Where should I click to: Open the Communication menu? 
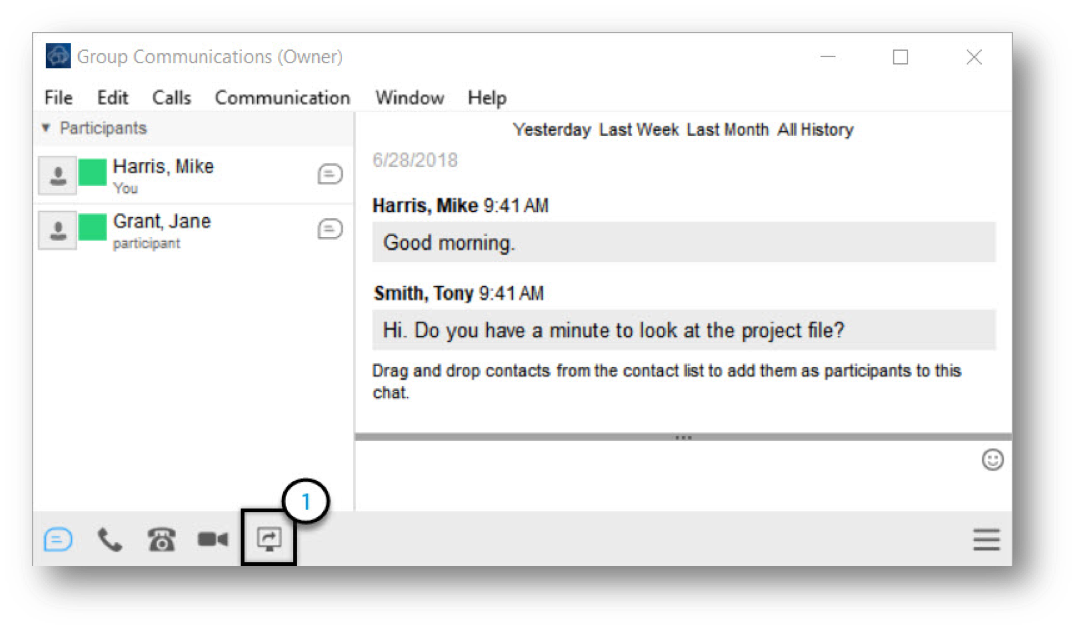coord(283,98)
